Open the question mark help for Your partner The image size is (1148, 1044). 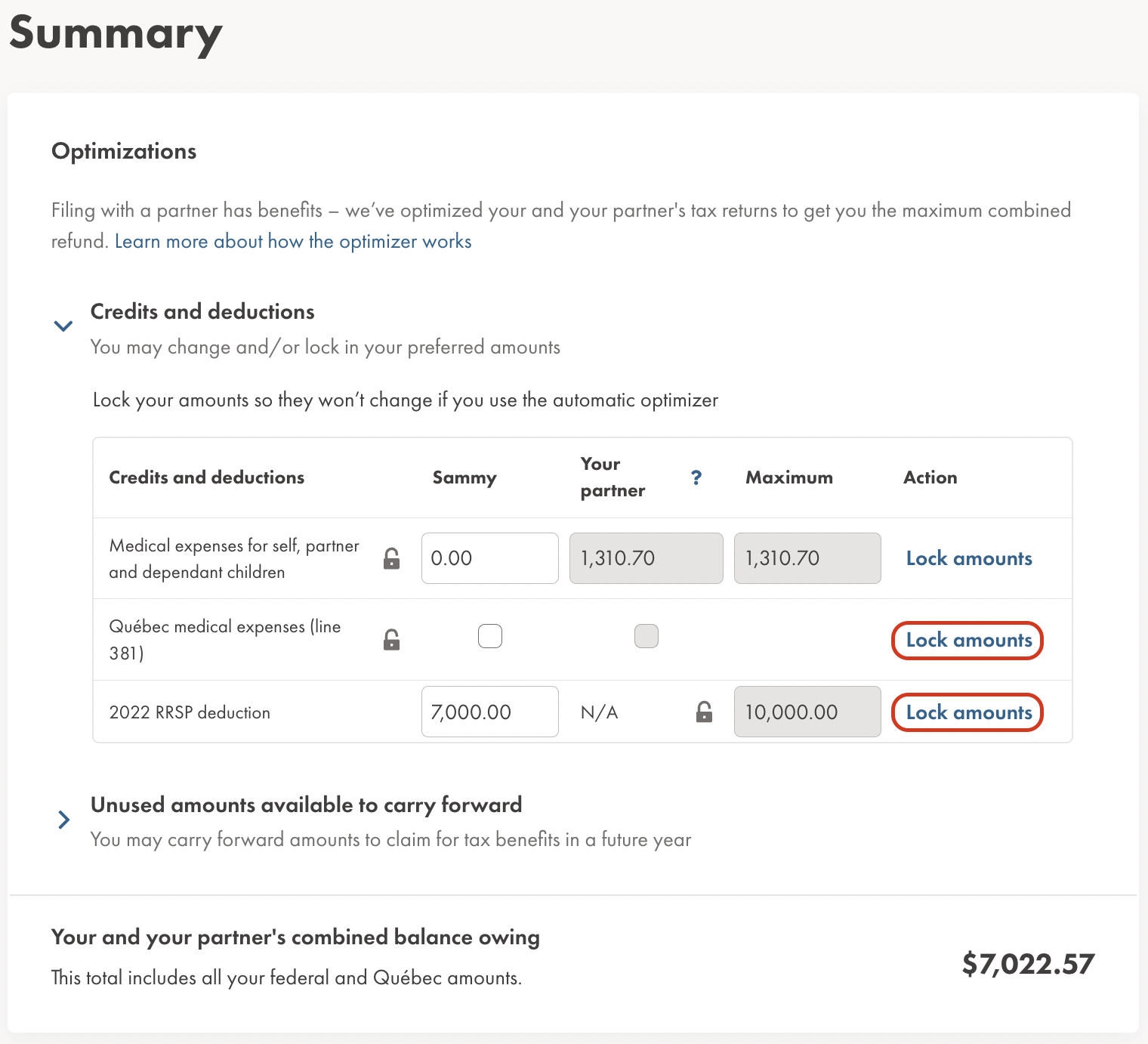pyautogui.click(x=696, y=477)
